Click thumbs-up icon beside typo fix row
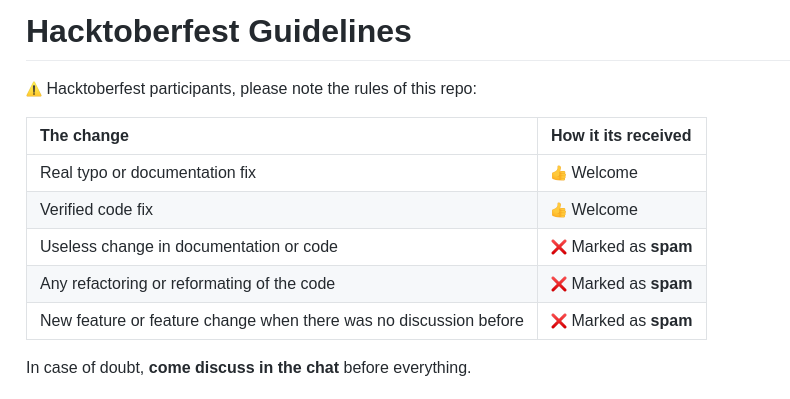This screenshot has width=790, height=399. [559, 173]
